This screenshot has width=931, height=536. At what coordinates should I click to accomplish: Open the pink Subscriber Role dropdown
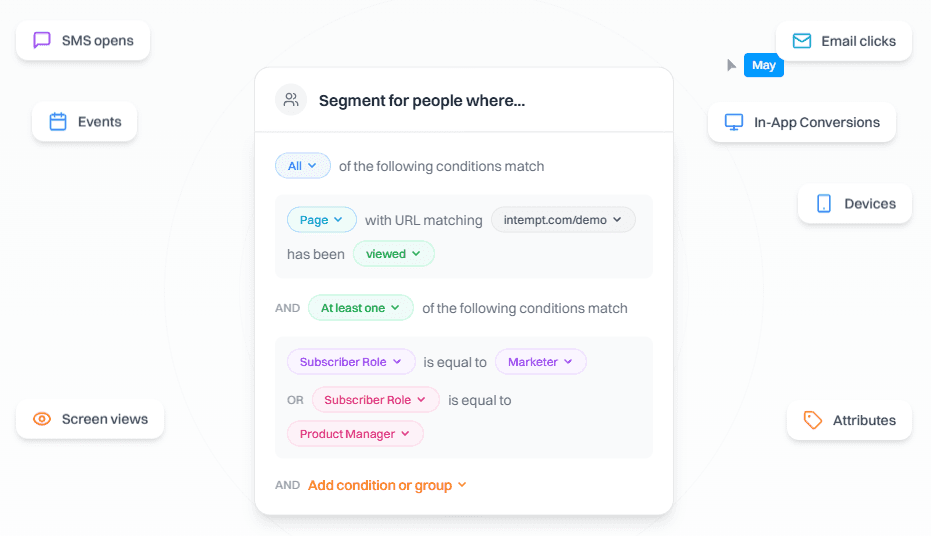(x=375, y=400)
